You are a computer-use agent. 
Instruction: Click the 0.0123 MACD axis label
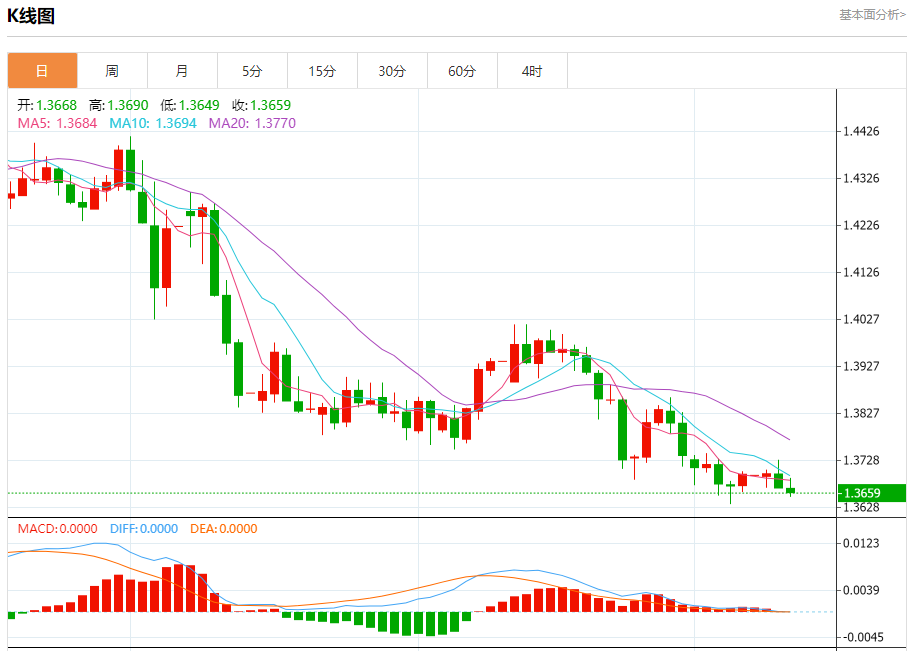pyautogui.click(x=861, y=543)
